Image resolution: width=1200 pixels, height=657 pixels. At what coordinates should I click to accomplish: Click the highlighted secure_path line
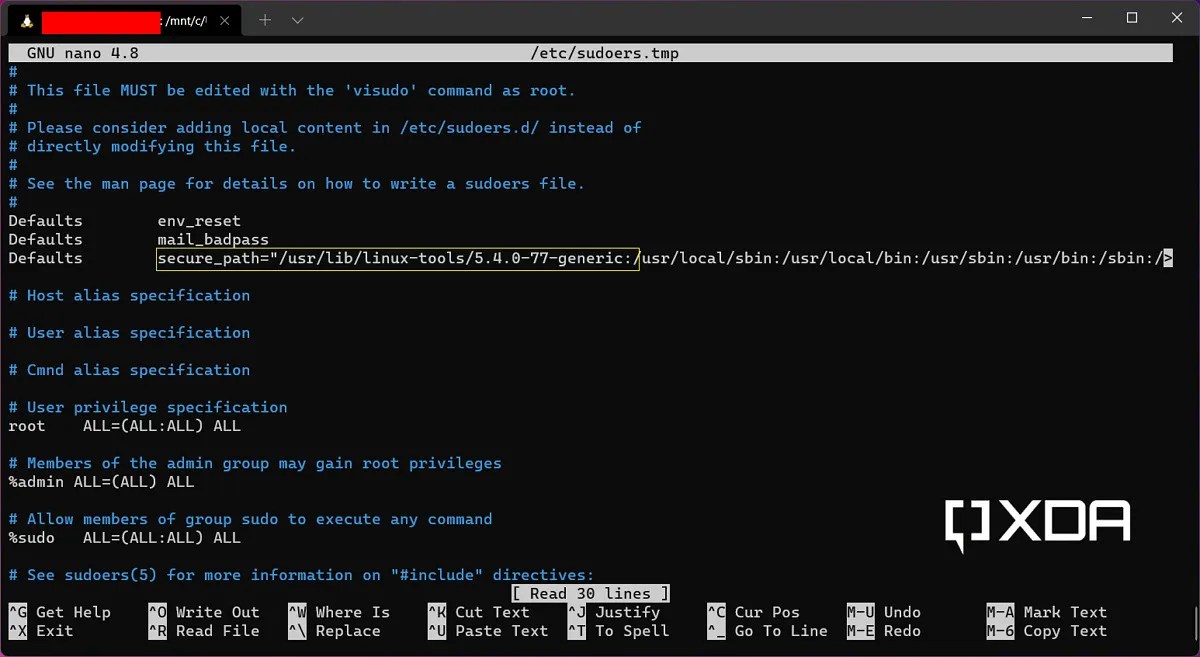click(396, 258)
